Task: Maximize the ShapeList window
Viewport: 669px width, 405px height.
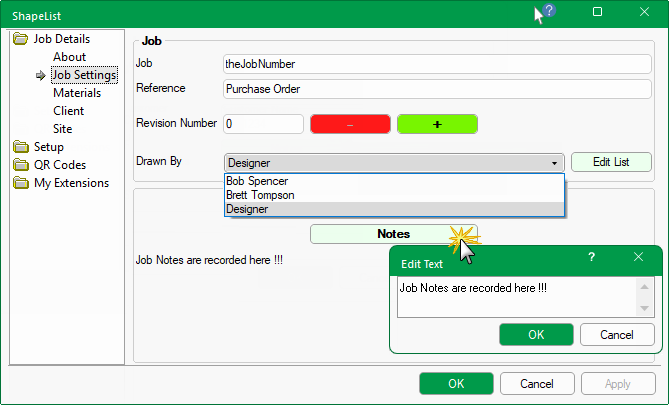Action: [598, 12]
